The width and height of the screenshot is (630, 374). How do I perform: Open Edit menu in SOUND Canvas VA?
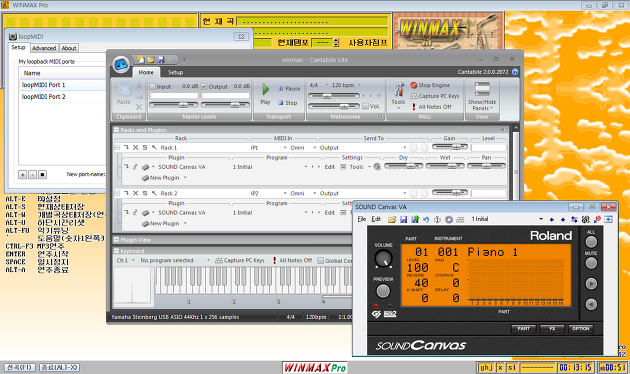[376, 219]
